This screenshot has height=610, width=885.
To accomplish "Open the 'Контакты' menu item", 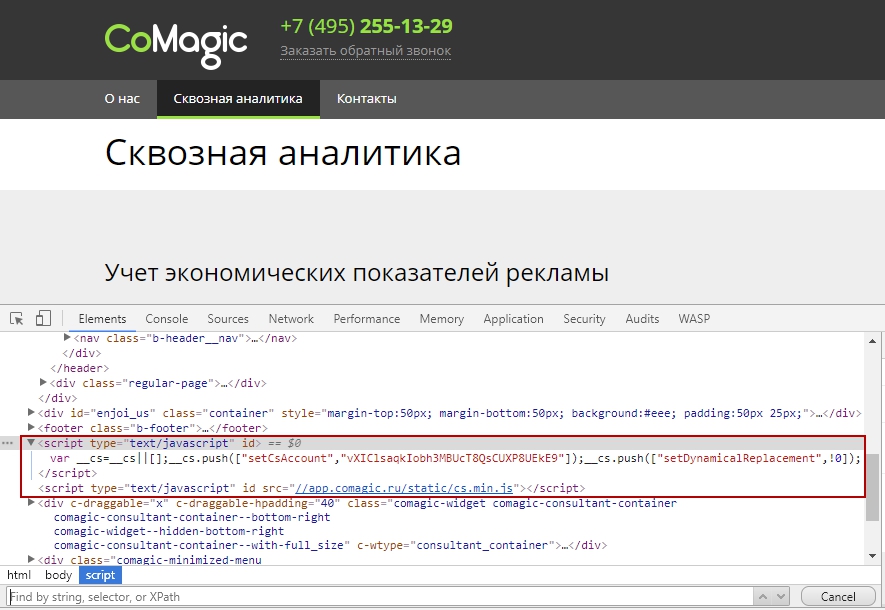I will pyautogui.click(x=367, y=99).
